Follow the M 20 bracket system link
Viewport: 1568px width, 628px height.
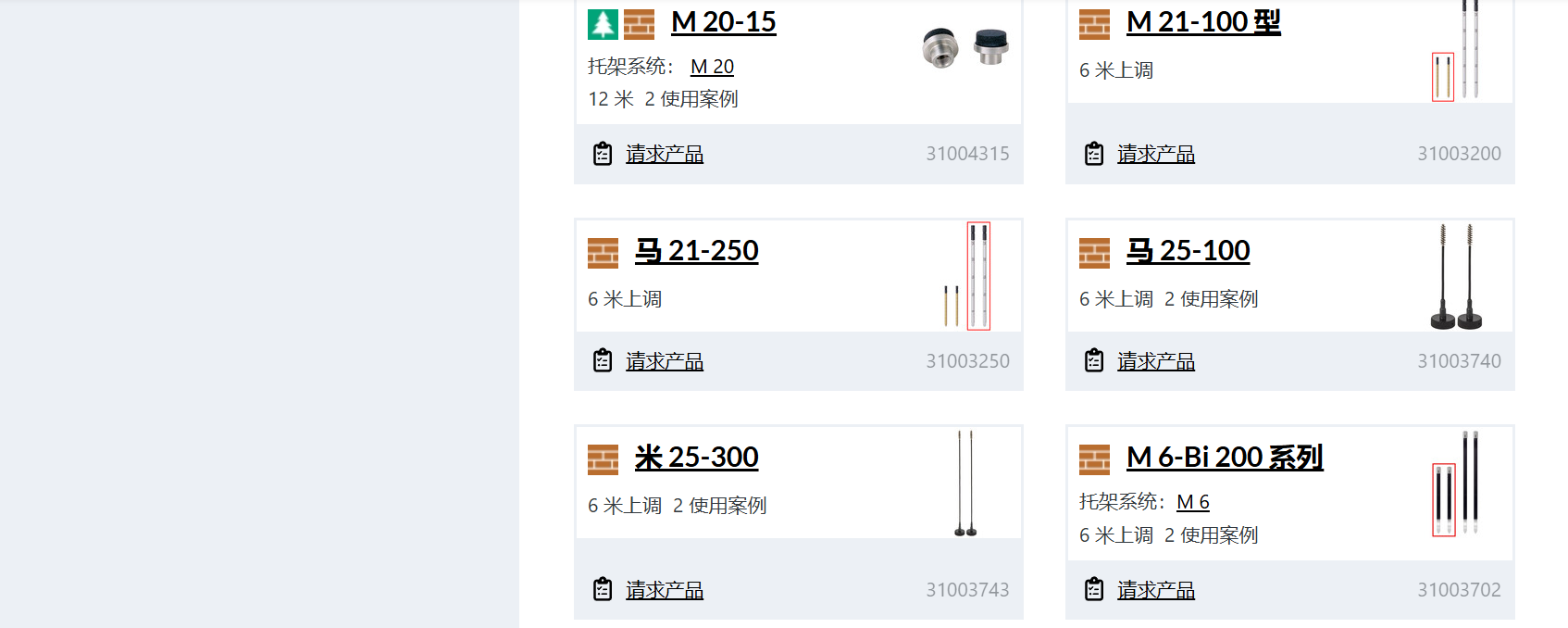pos(712,67)
